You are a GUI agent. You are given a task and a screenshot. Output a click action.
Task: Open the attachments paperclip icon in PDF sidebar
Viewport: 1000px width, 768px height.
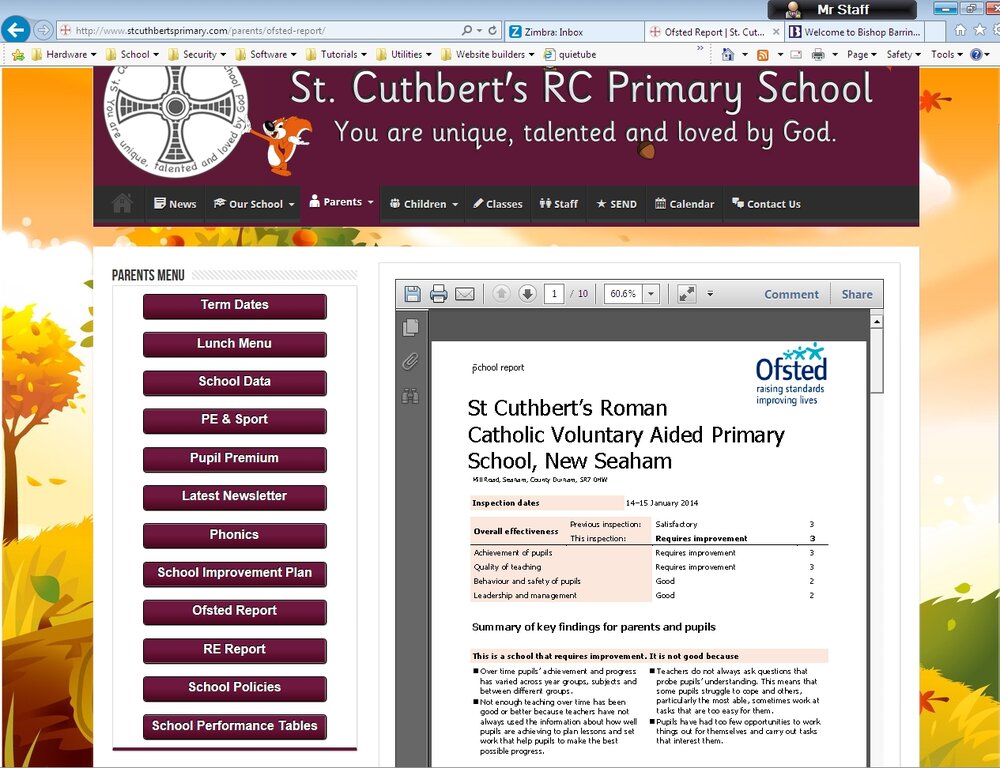tap(411, 362)
